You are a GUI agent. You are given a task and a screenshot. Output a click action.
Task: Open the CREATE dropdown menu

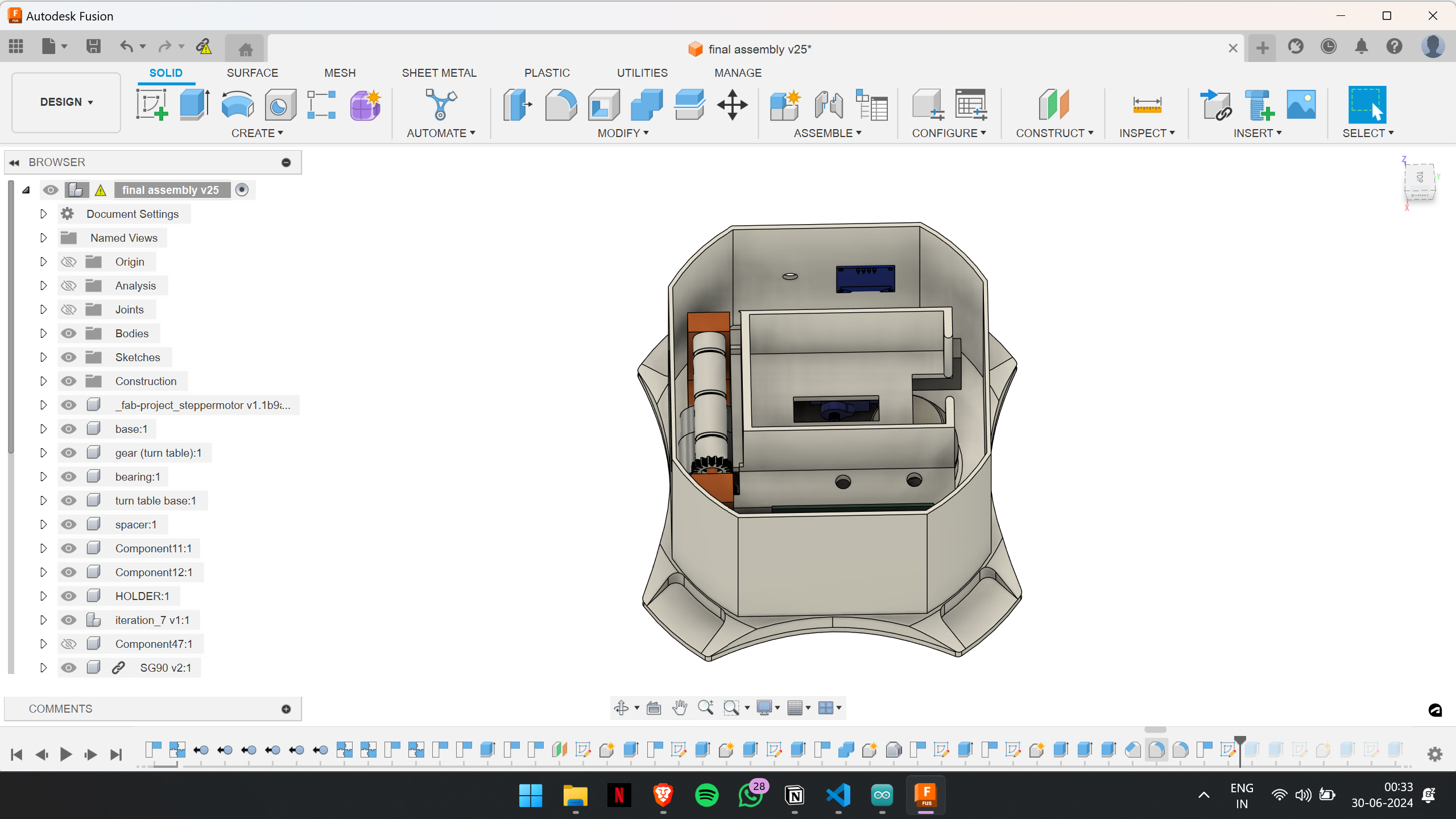tap(257, 133)
